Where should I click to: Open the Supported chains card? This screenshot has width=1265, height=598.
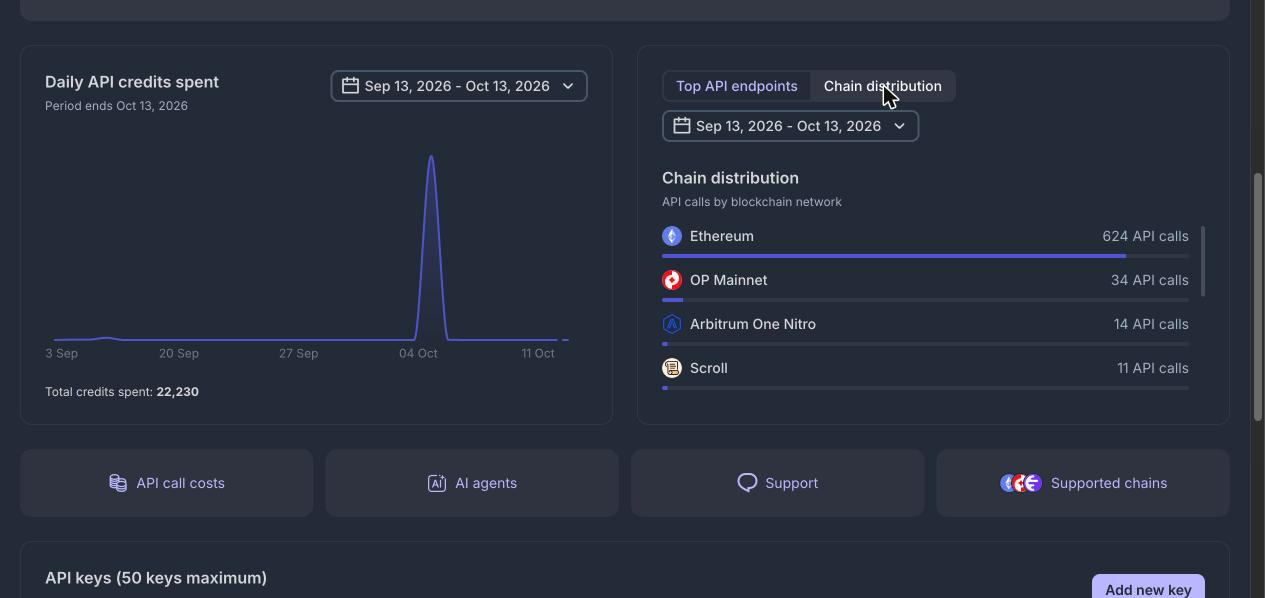point(1083,483)
